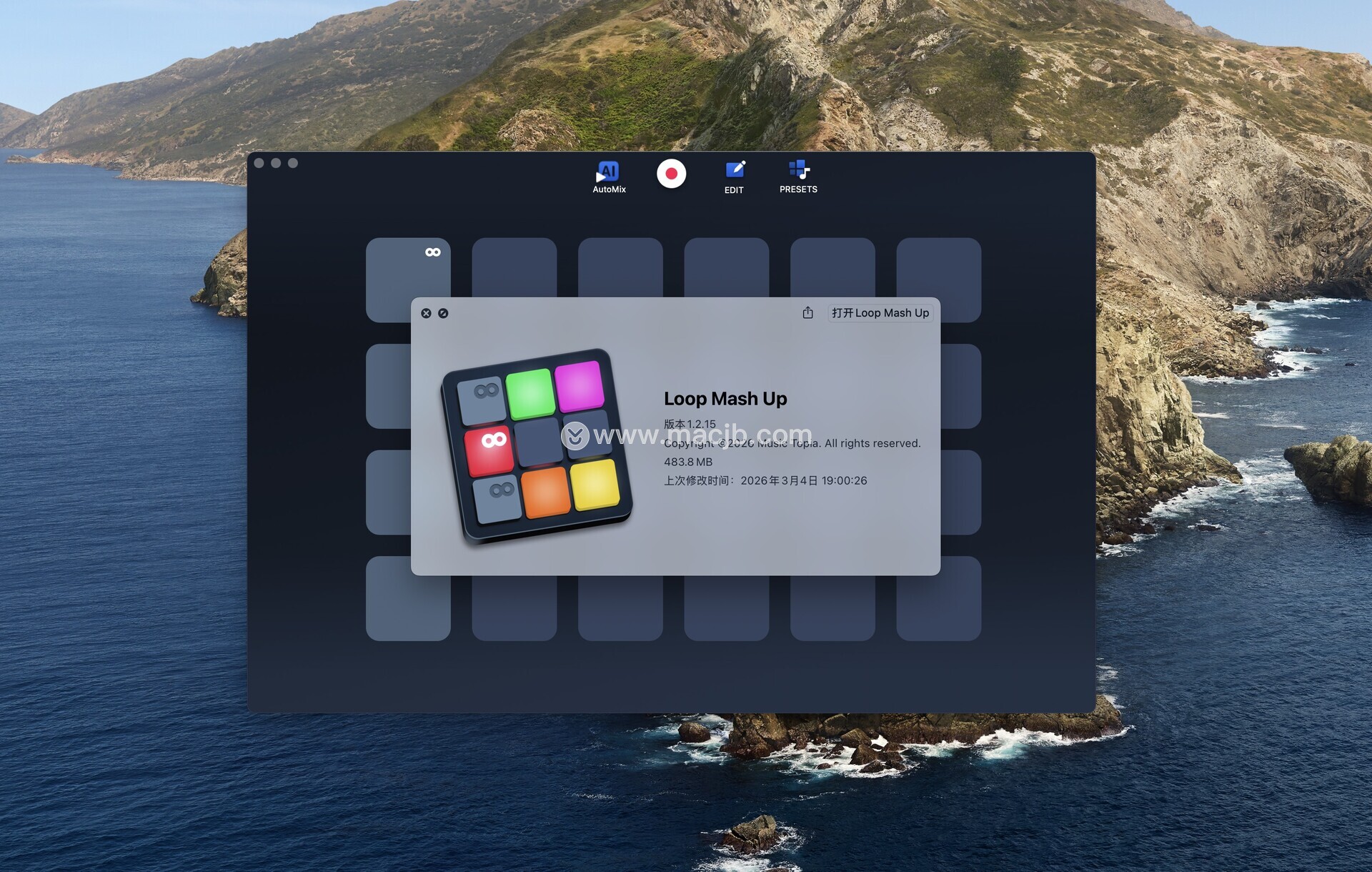1372x872 pixels.
Task: Click the Loop Mash Up app icon image
Action: pyautogui.click(x=537, y=445)
